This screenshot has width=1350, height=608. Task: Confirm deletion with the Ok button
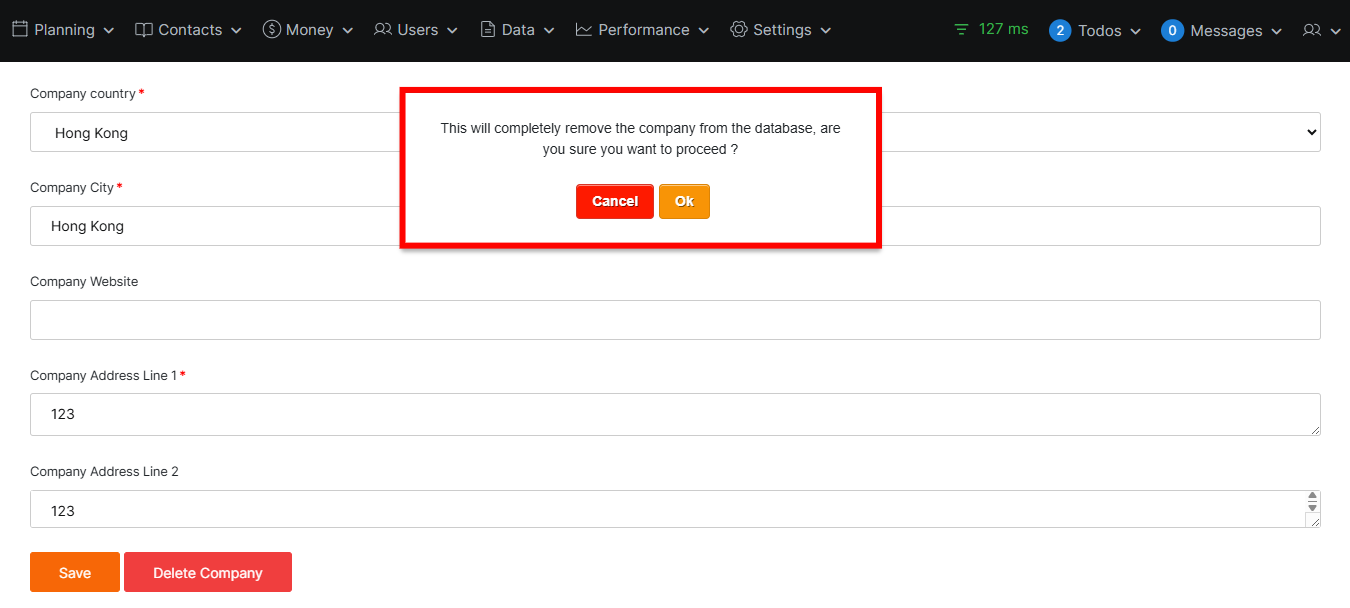click(x=684, y=201)
